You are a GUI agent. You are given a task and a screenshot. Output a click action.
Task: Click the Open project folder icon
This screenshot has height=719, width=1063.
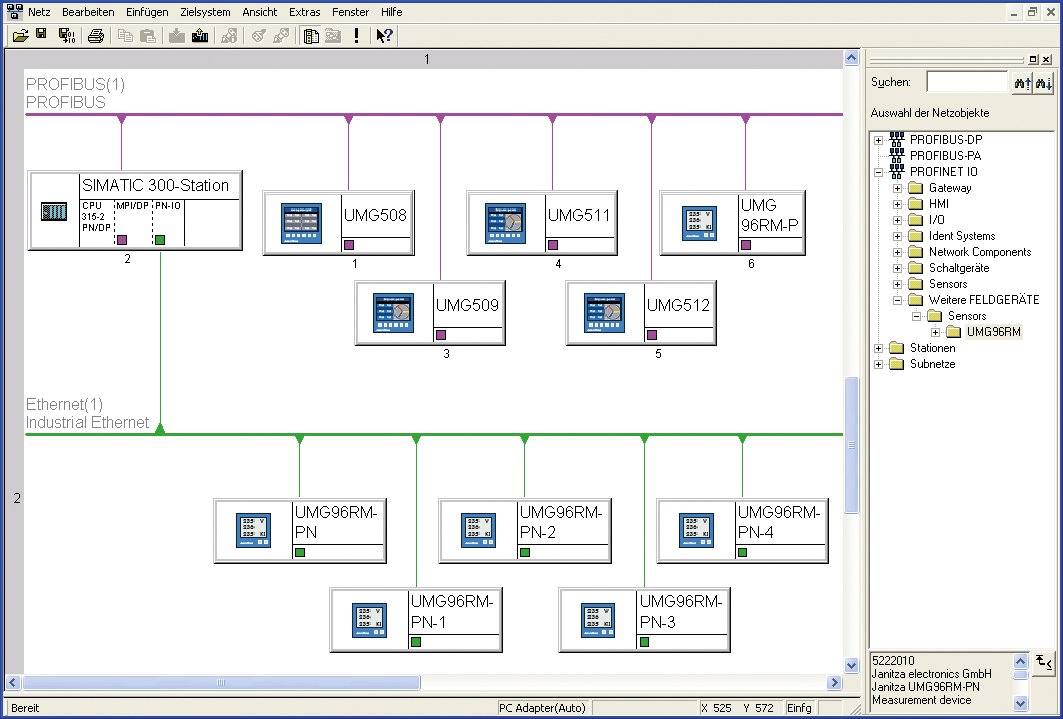click(x=20, y=36)
